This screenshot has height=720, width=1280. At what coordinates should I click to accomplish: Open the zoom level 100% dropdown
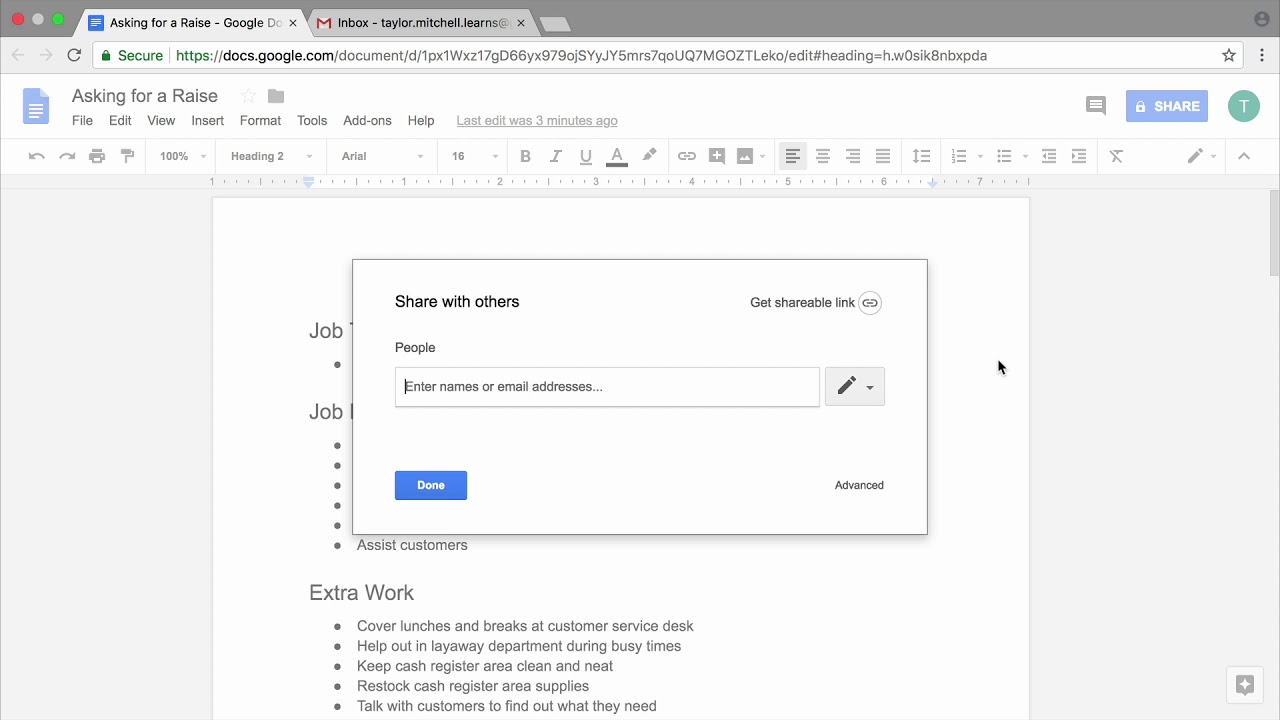click(x=182, y=156)
